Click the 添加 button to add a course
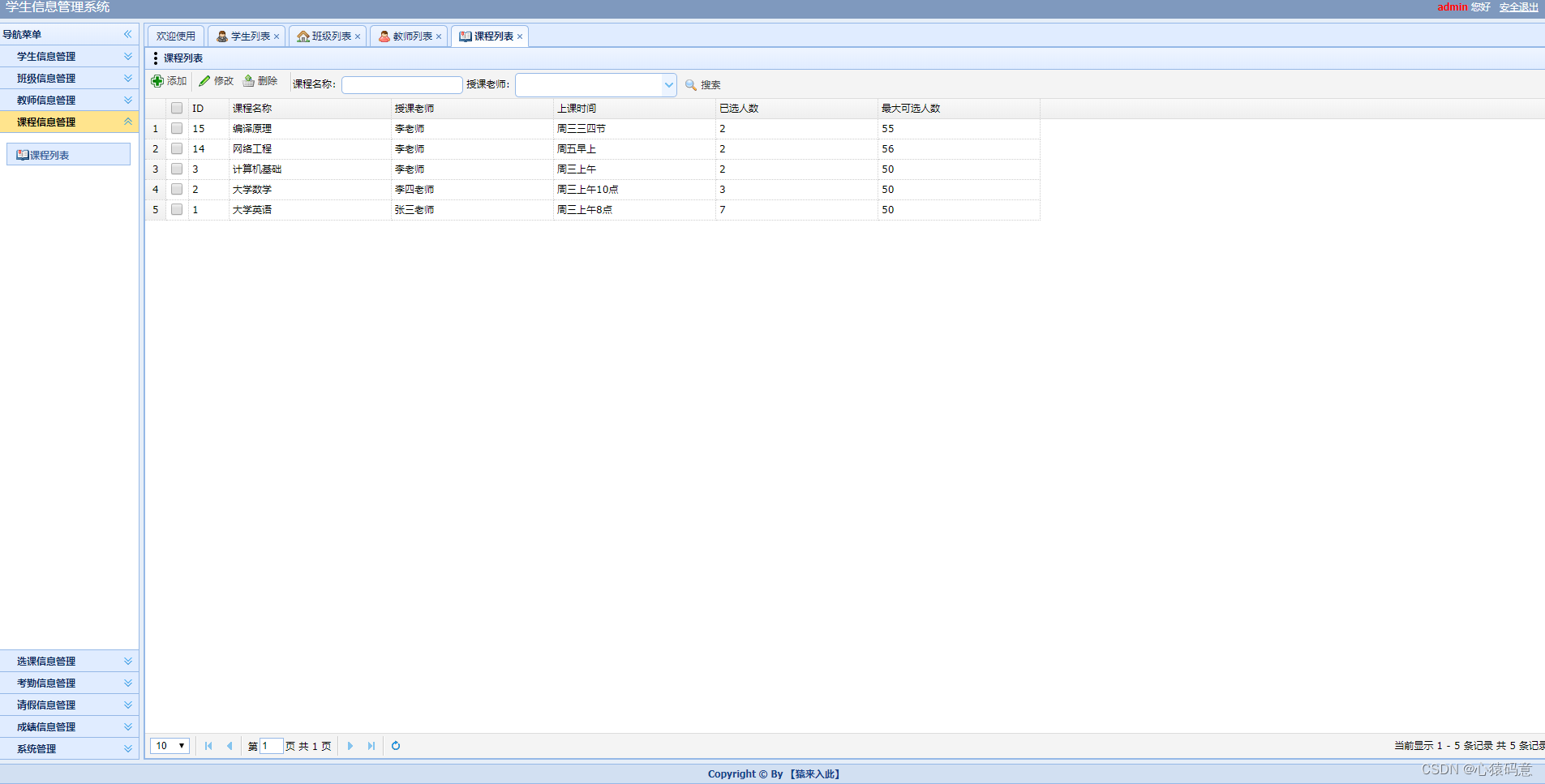The height and width of the screenshot is (784, 1545). (169, 81)
